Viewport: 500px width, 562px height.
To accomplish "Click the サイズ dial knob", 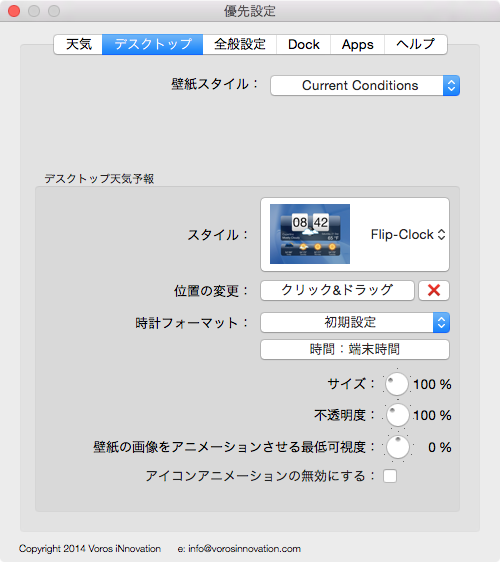I will pos(397,384).
